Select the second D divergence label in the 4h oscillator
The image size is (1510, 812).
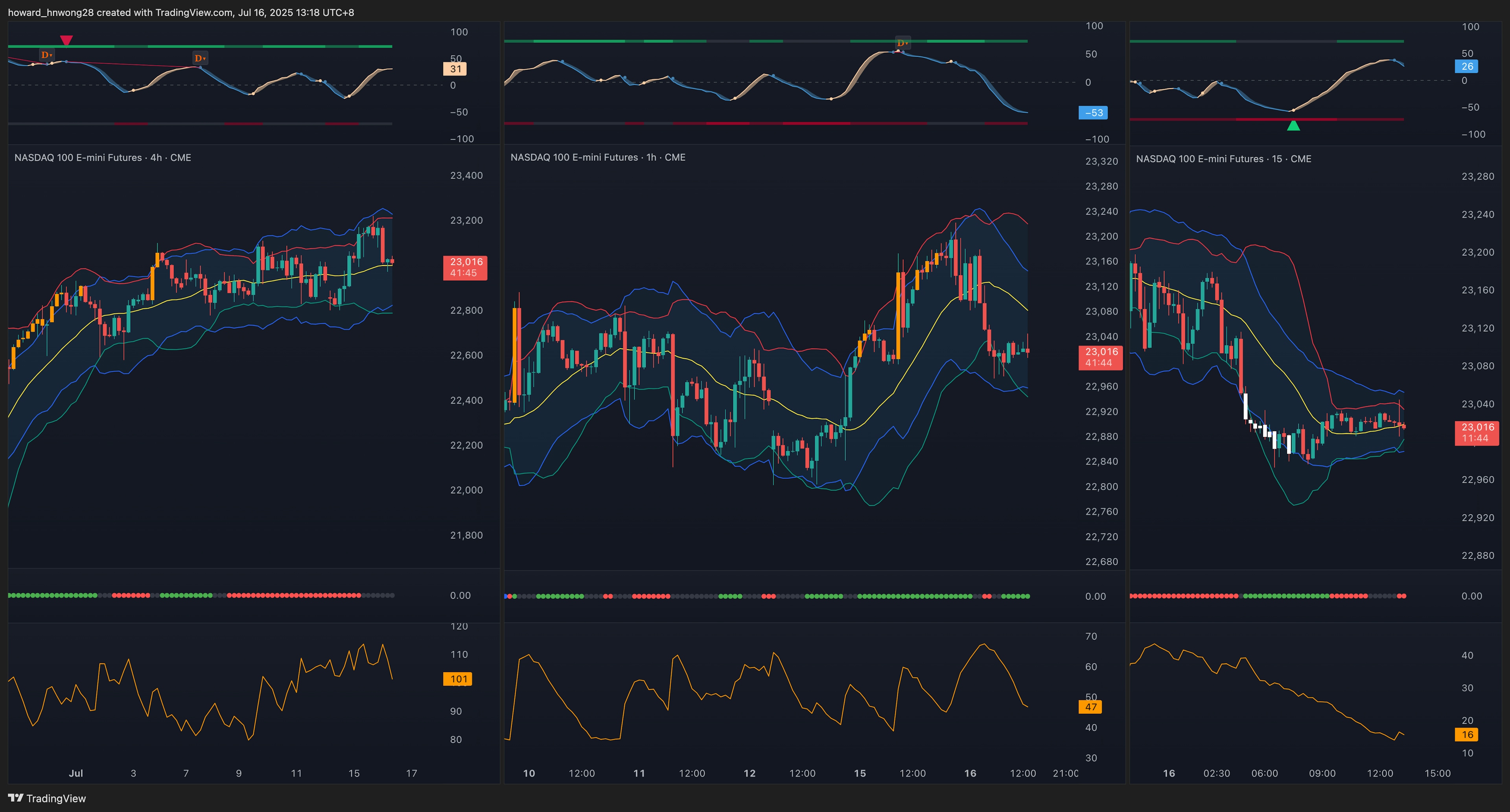(x=200, y=58)
